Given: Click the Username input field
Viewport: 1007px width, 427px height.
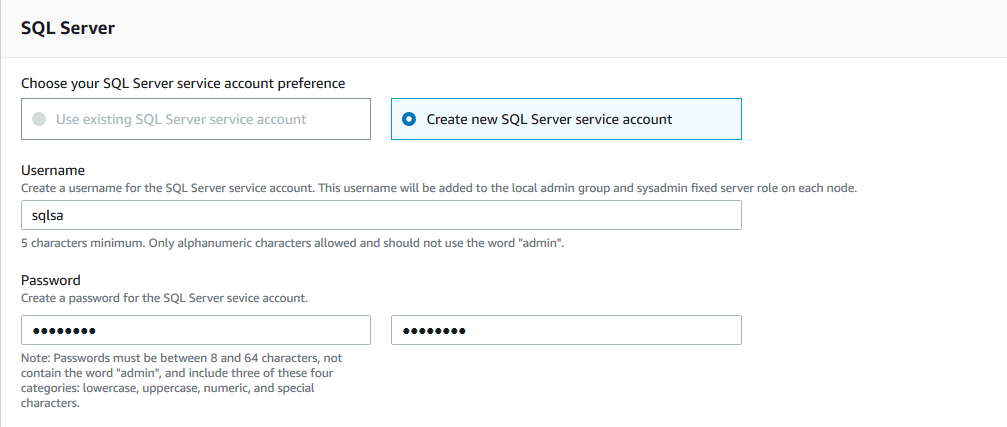Looking at the screenshot, I should click(380, 215).
